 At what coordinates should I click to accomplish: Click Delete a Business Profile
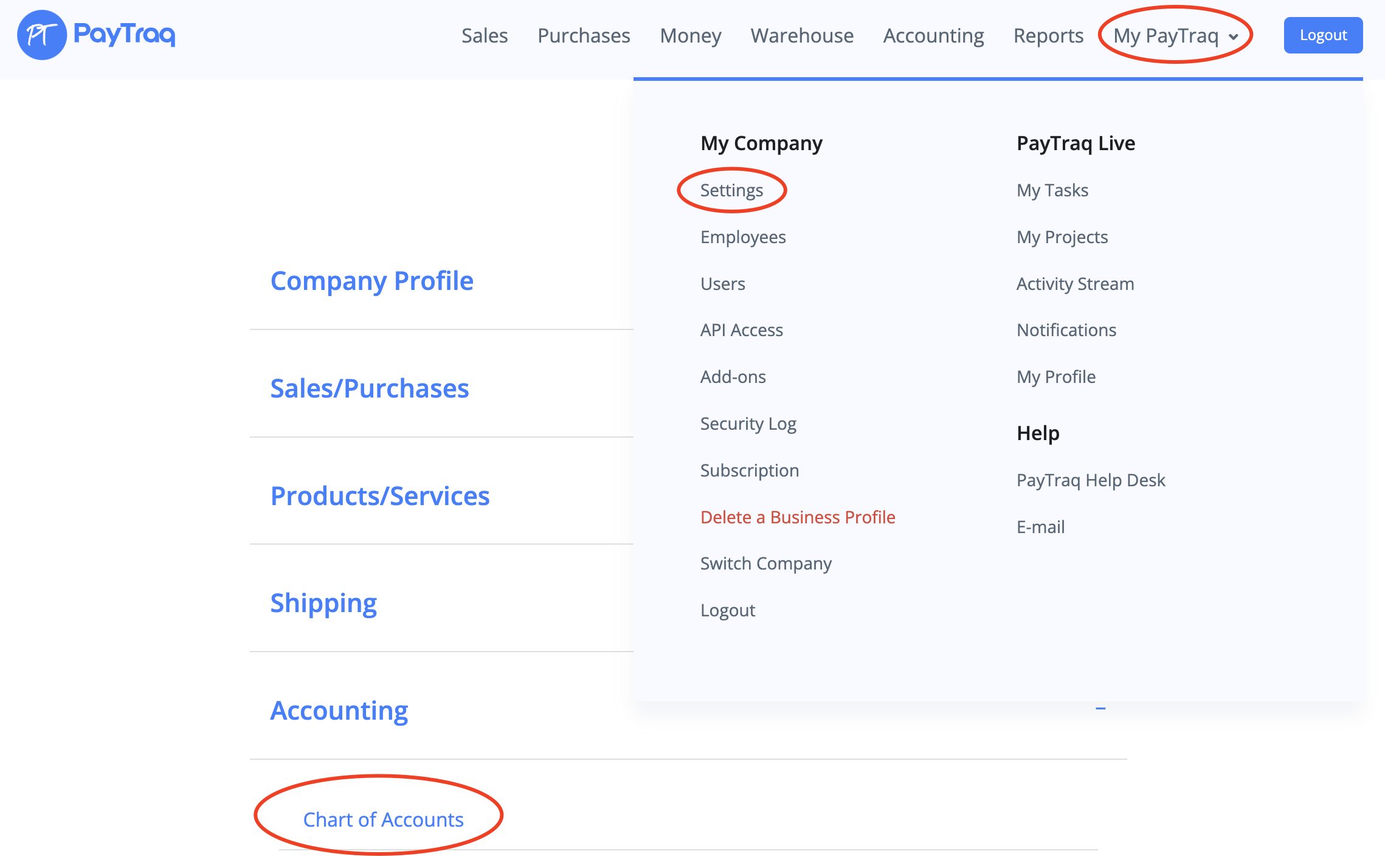click(797, 517)
